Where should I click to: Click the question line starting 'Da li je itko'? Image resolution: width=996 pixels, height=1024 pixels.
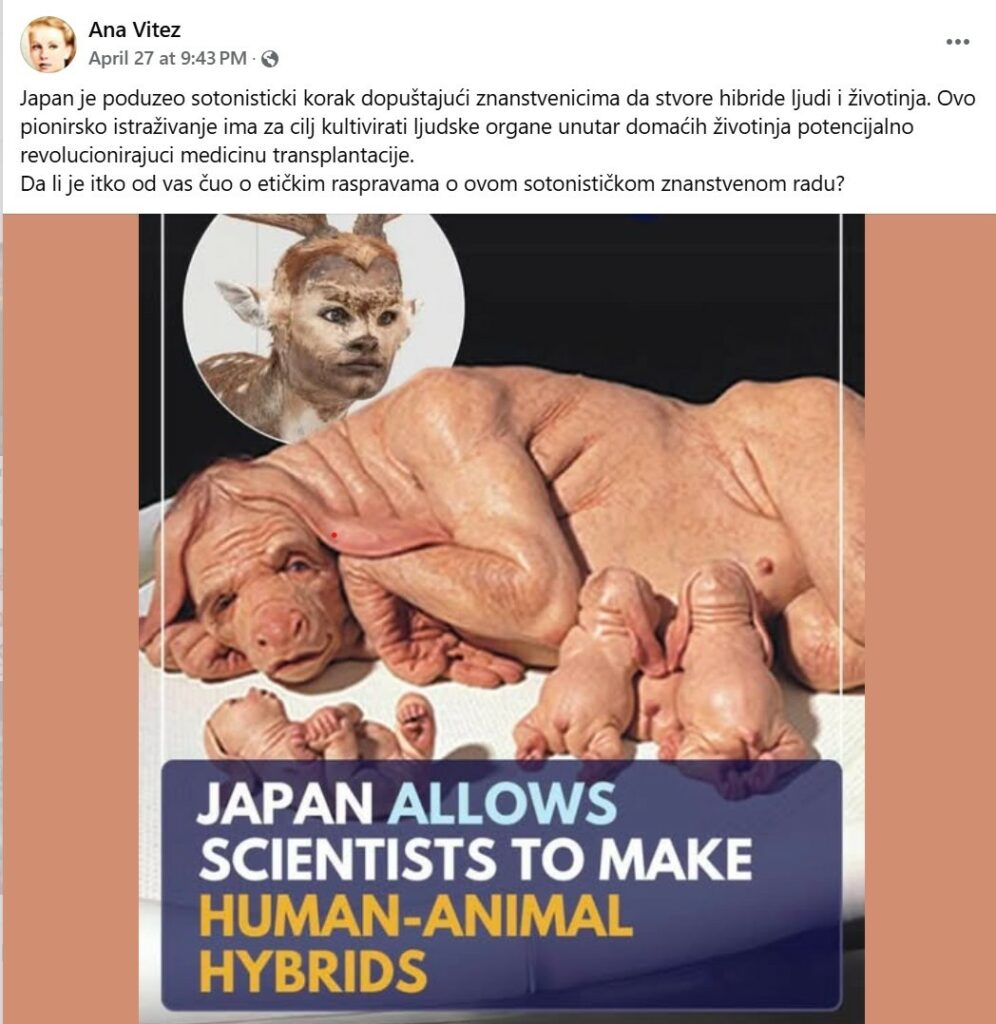click(x=432, y=184)
